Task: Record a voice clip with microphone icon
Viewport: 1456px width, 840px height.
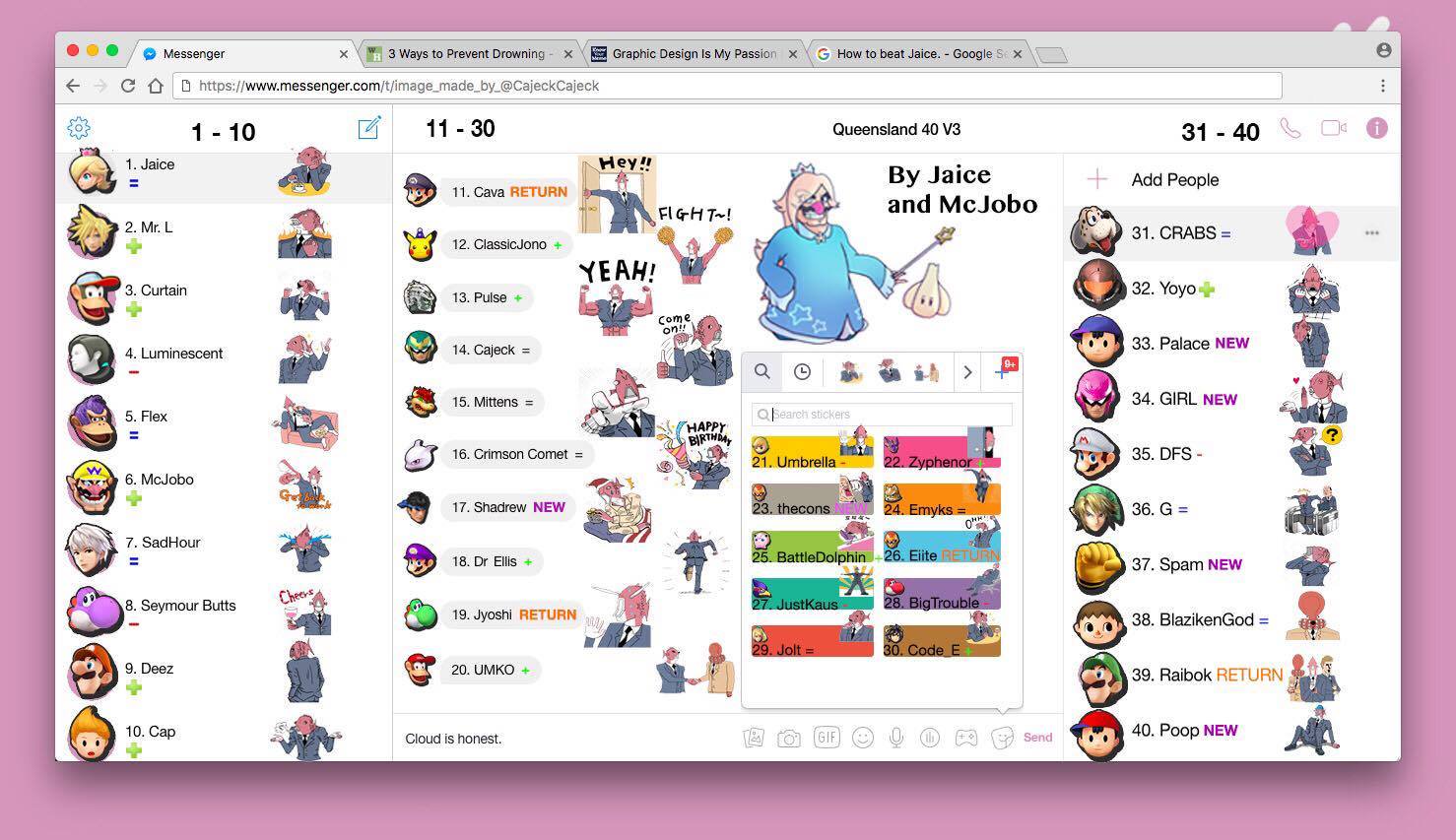Action: coord(896,738)
